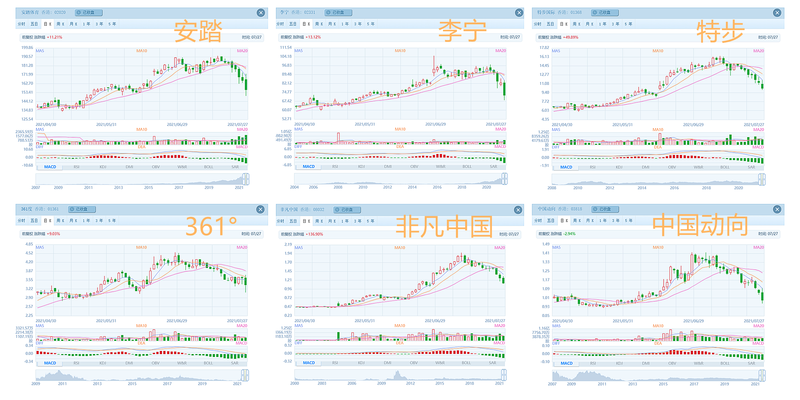Click the 李宁 timeline range handle
The height and width of the screenshot is (400, 800).
click(505, 179)
